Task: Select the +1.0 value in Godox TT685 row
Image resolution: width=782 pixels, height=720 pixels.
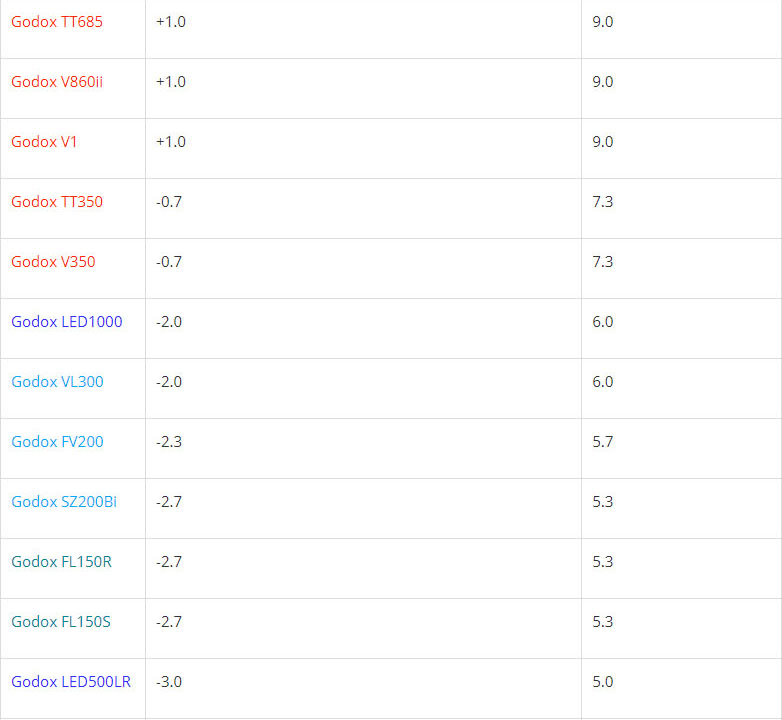Action: pos(171,22)
